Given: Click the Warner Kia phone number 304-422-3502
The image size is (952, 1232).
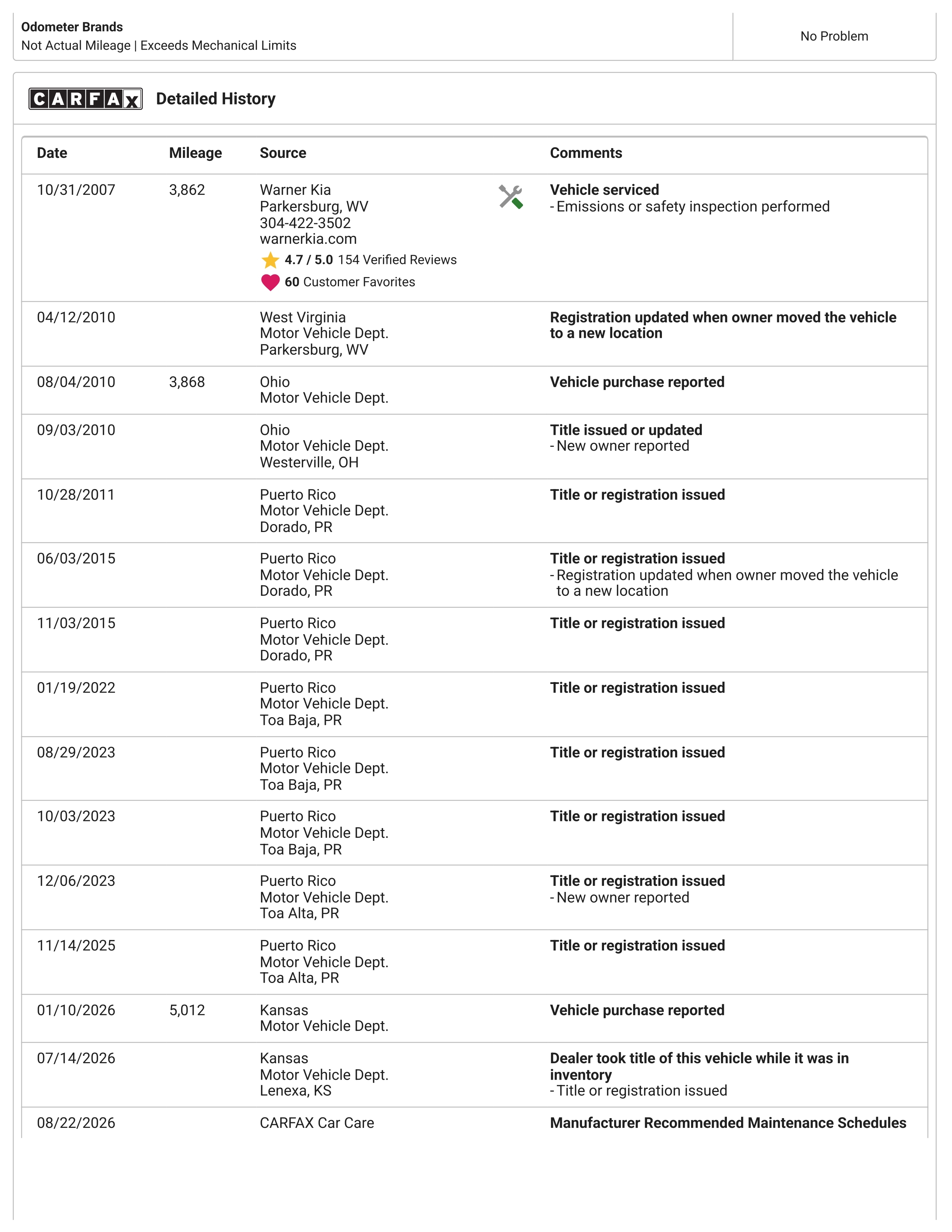Looking at the screenshot, I should coord(305,223).
